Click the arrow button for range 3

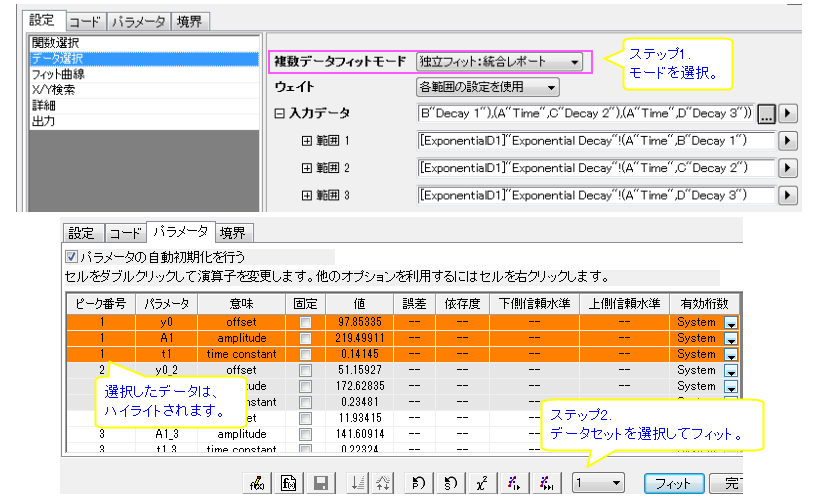pos(788,195)
